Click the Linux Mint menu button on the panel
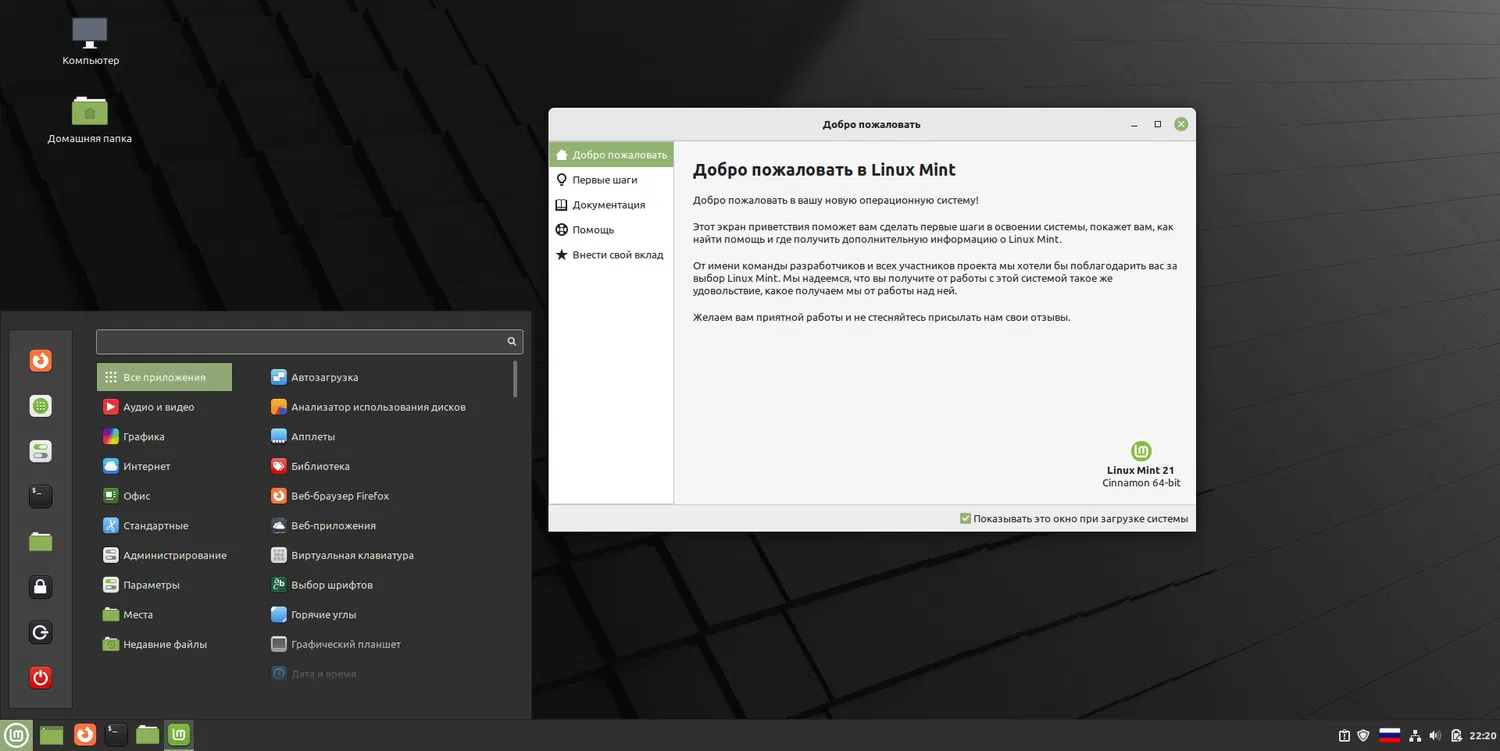The image size is (1500, 751). (17, 735)
